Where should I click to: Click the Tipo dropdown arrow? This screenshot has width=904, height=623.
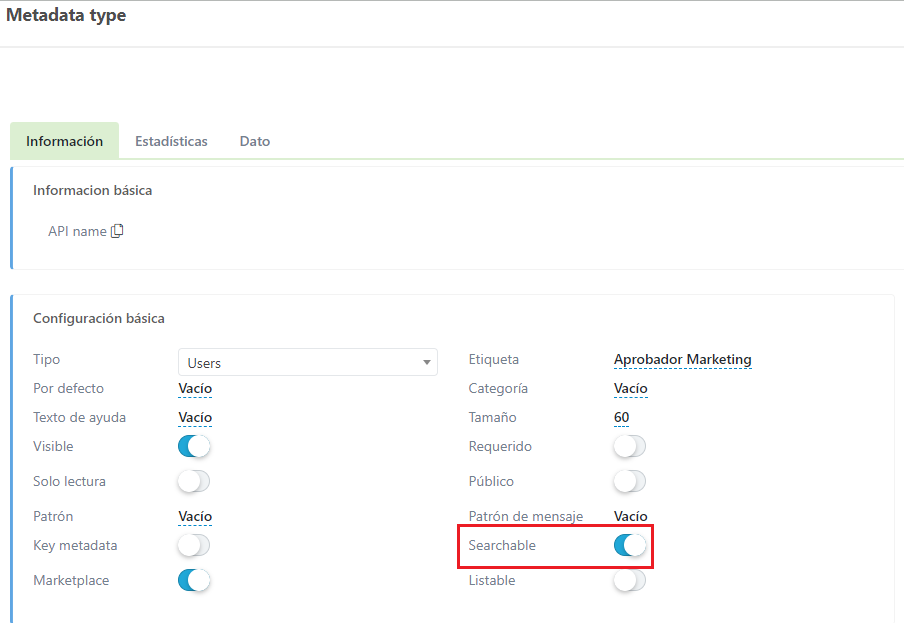click(x=427, y=362)
